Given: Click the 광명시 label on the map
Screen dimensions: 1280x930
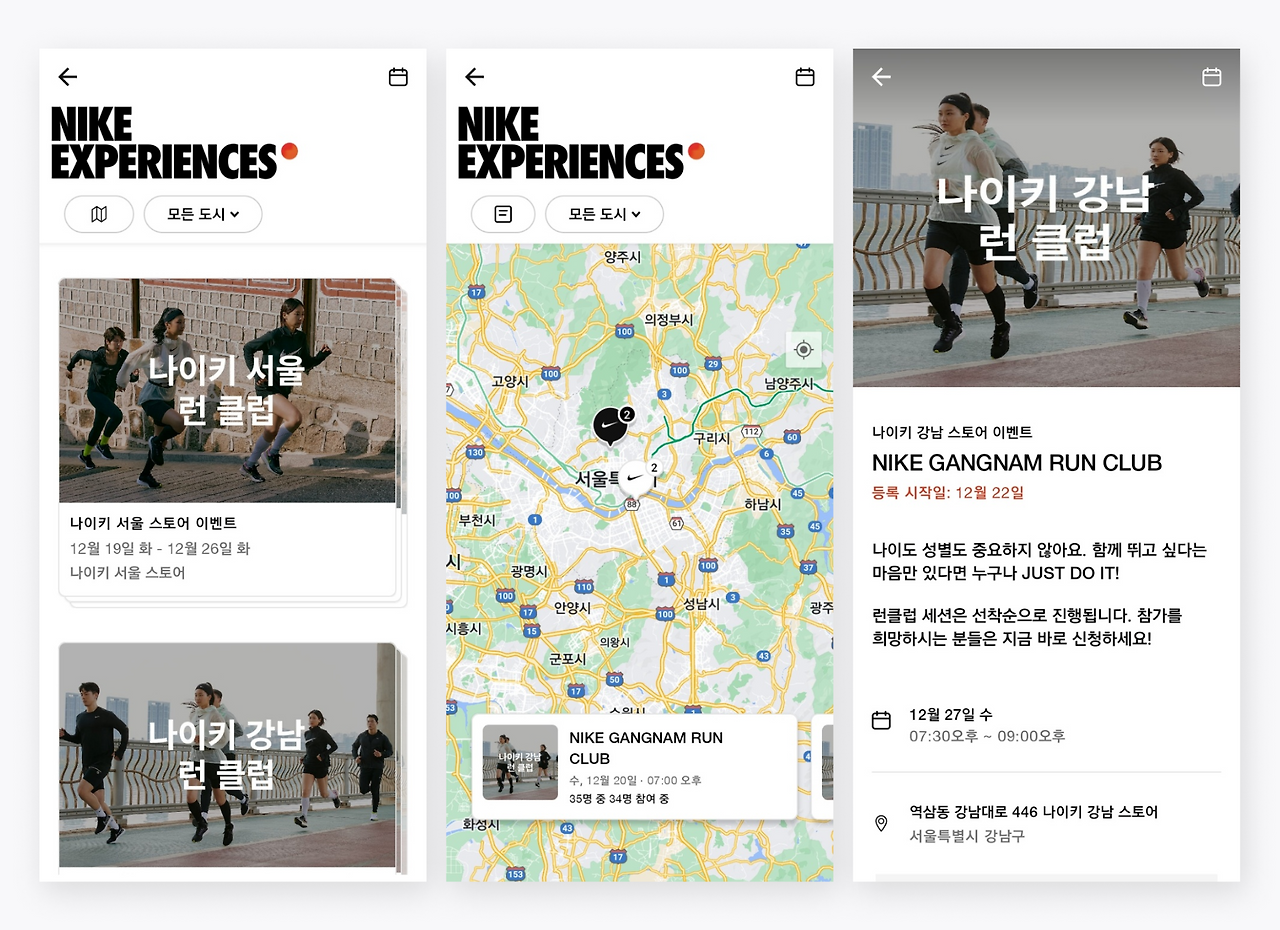Looking at the screenshot, I should 529,571.
